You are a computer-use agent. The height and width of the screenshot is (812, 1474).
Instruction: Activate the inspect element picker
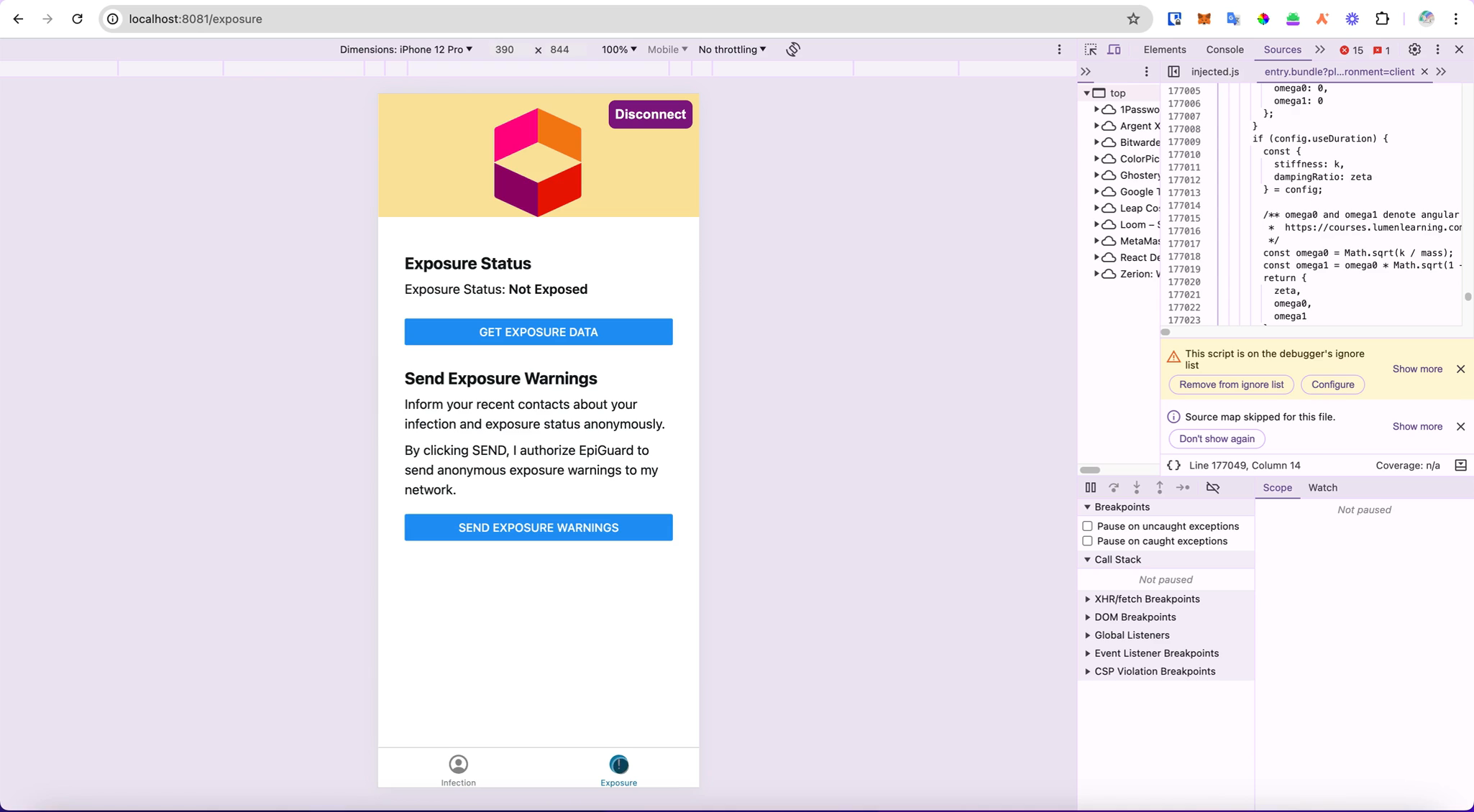pyautogui.click(x=1091, y=50)
